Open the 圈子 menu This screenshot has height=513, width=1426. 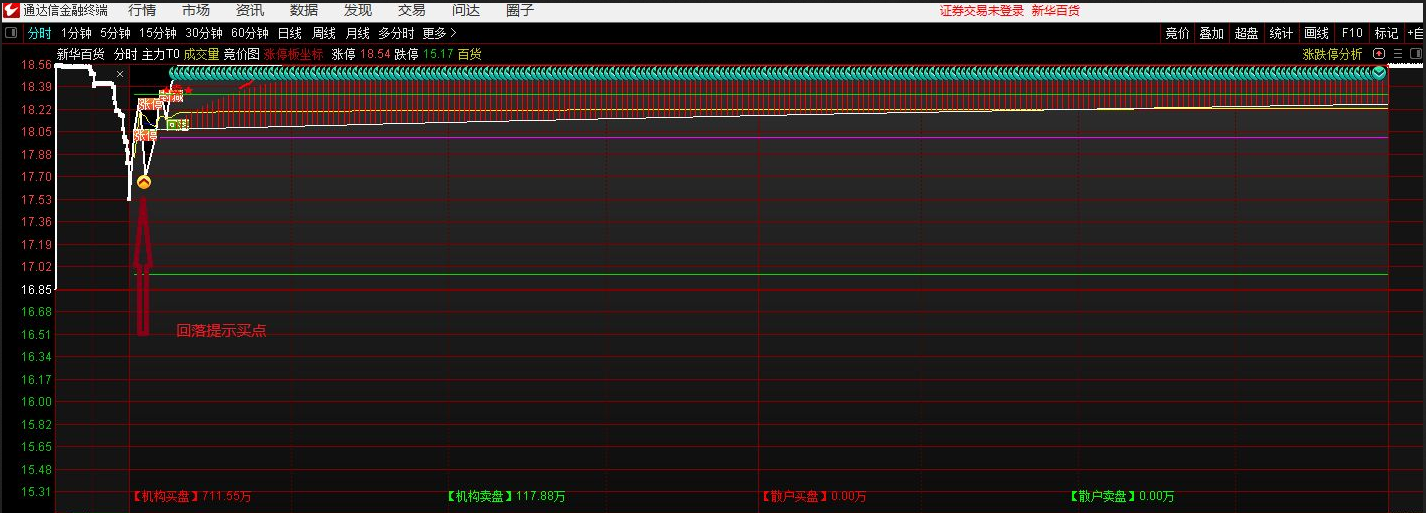click(520, 10)
